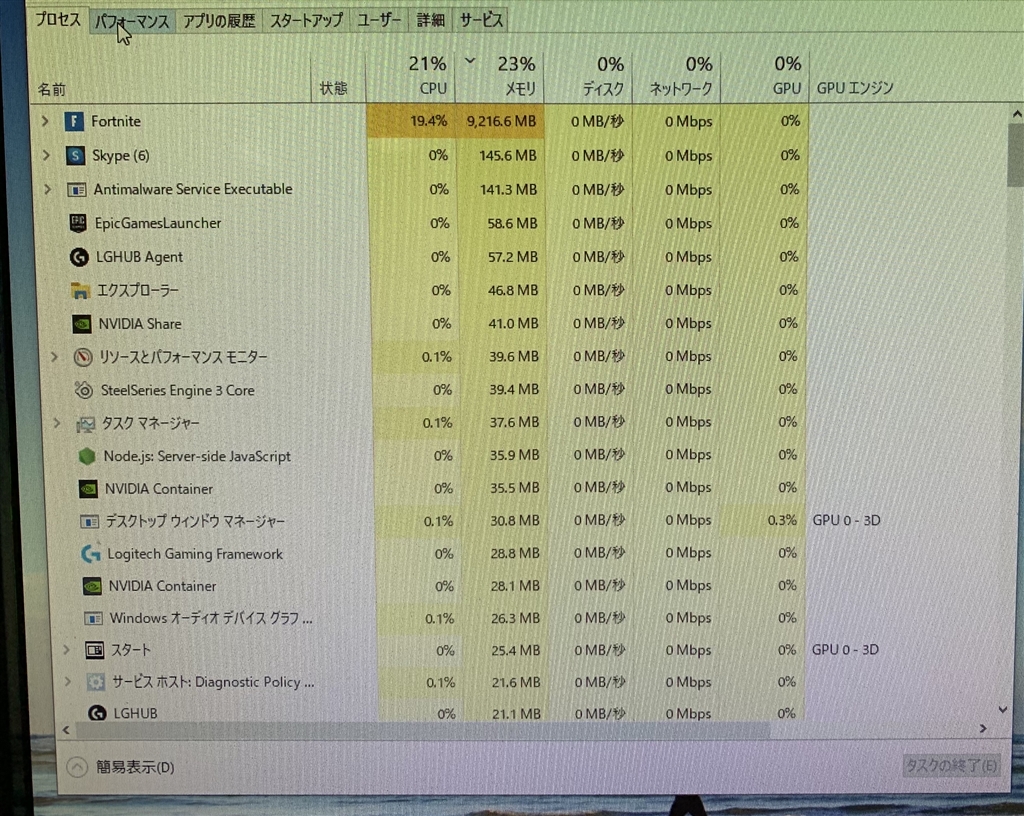Sort by the GPU エンジン column header

click(855, 88)
